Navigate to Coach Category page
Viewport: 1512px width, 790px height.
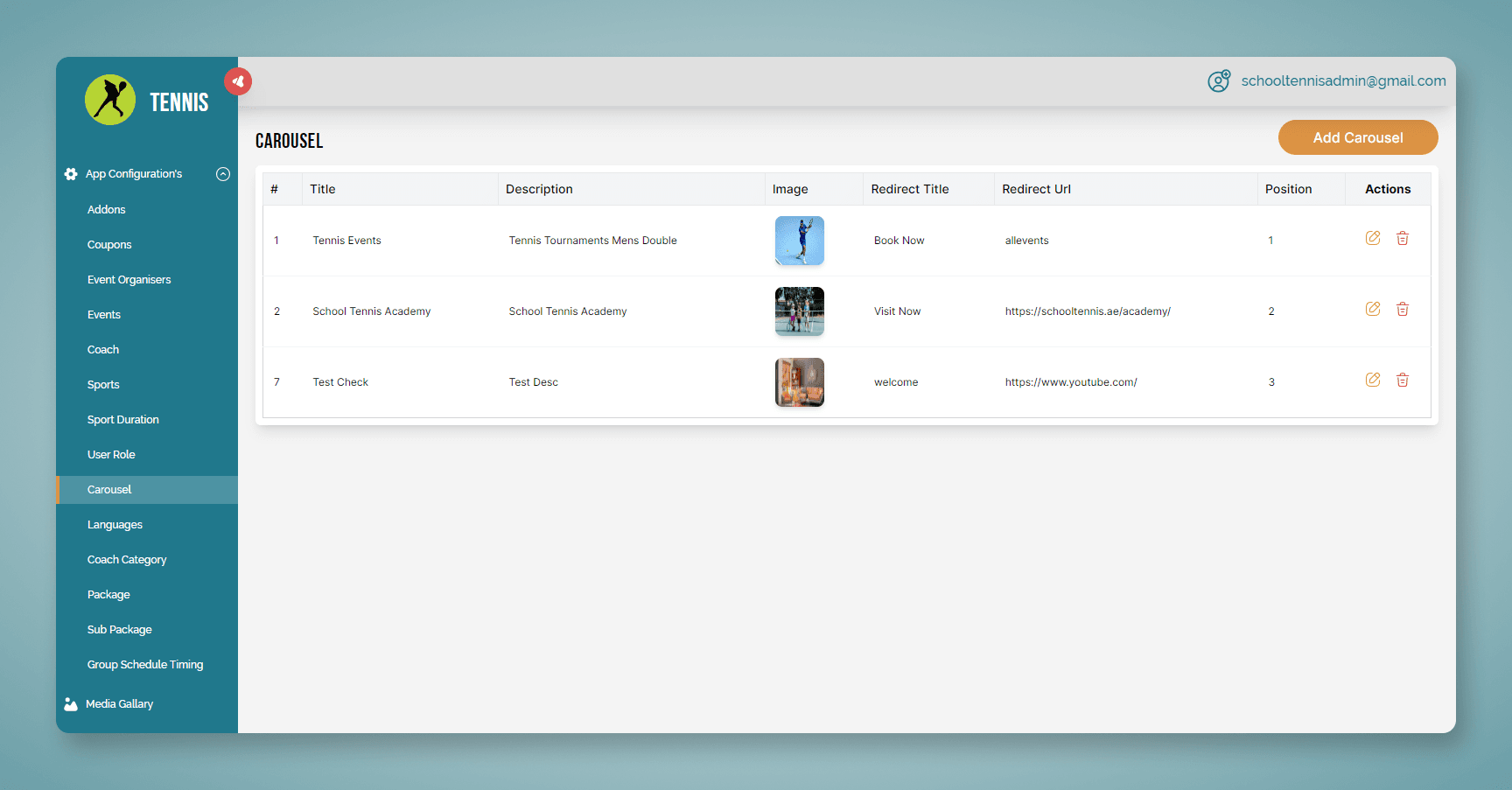point(127,560)
